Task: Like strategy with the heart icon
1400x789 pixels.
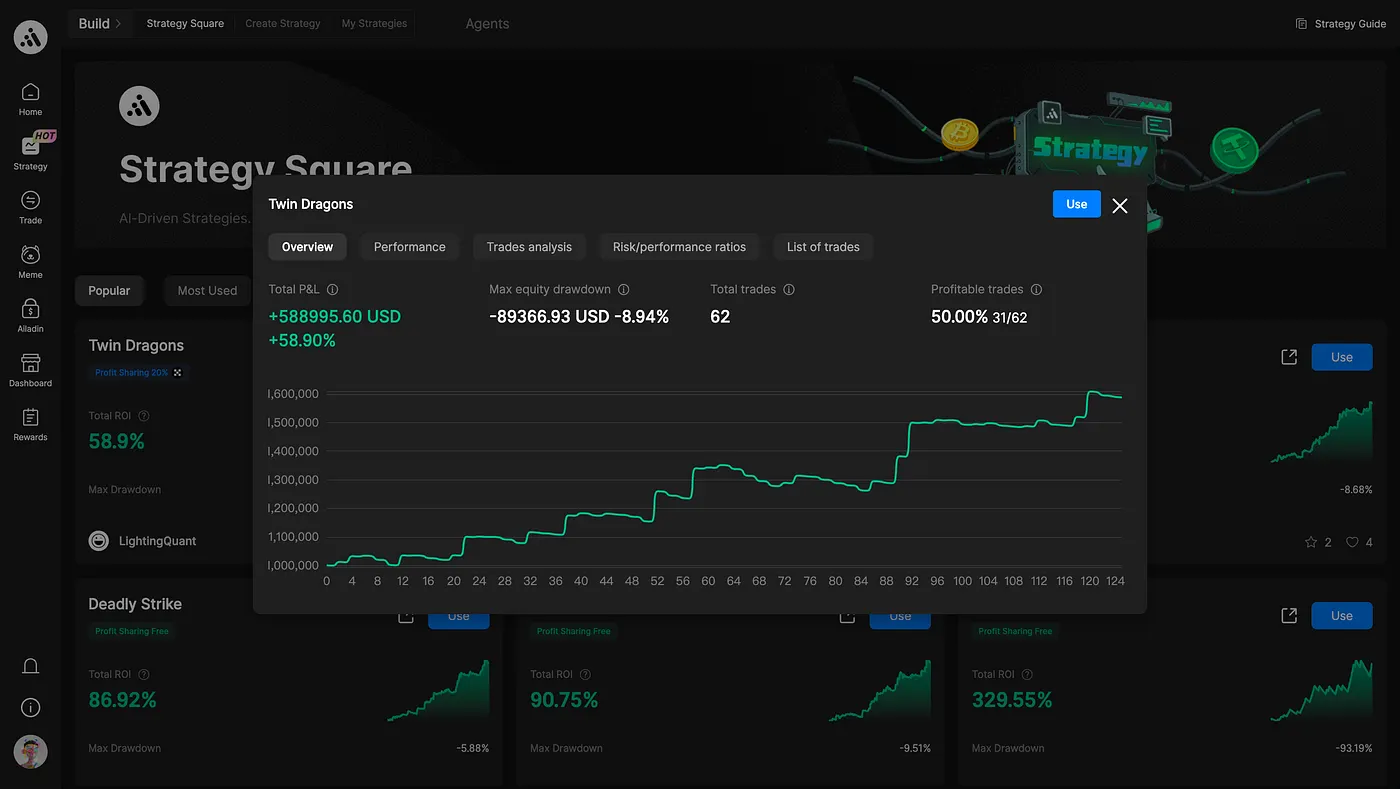Action: coord(1352,542)
